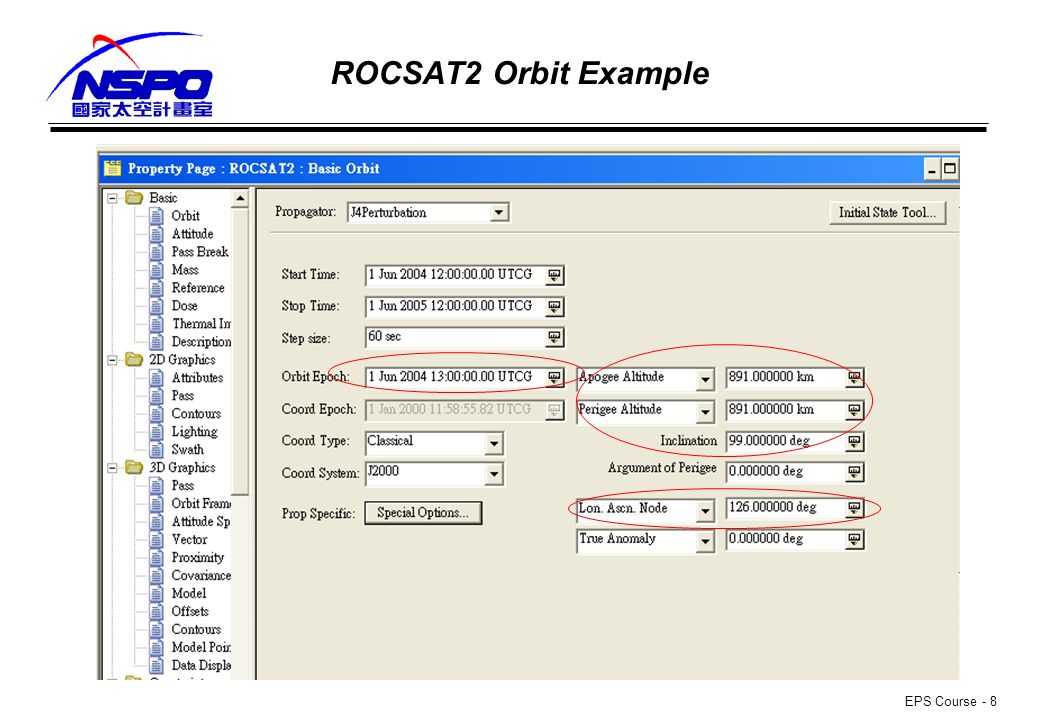This screenshot has height=720, width=1040.
Task: Click the Proximity page icon
Action: click(x=156, y=558)
